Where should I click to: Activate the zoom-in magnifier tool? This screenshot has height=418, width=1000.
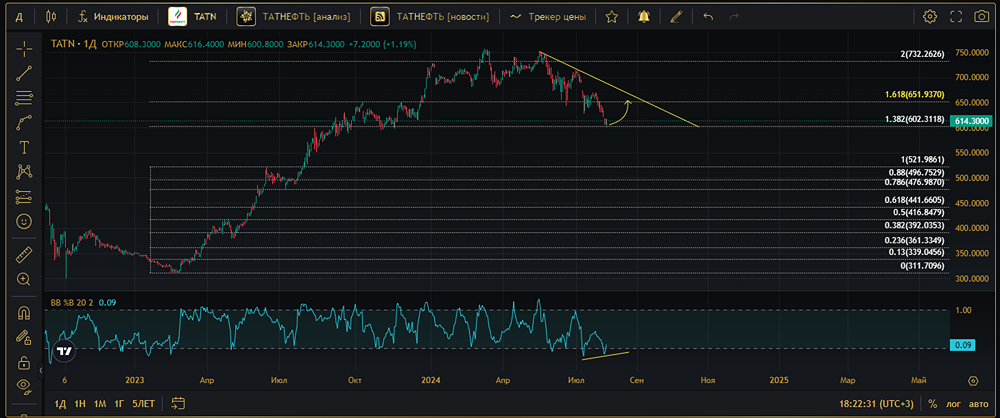coord(24,279)
